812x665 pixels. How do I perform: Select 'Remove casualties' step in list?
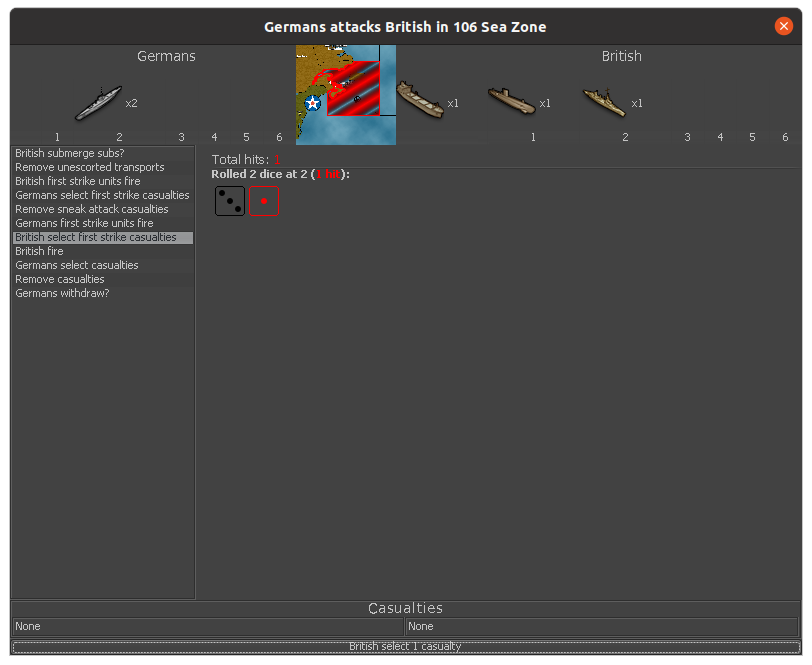pyautogui.click(x=60, y=279)
